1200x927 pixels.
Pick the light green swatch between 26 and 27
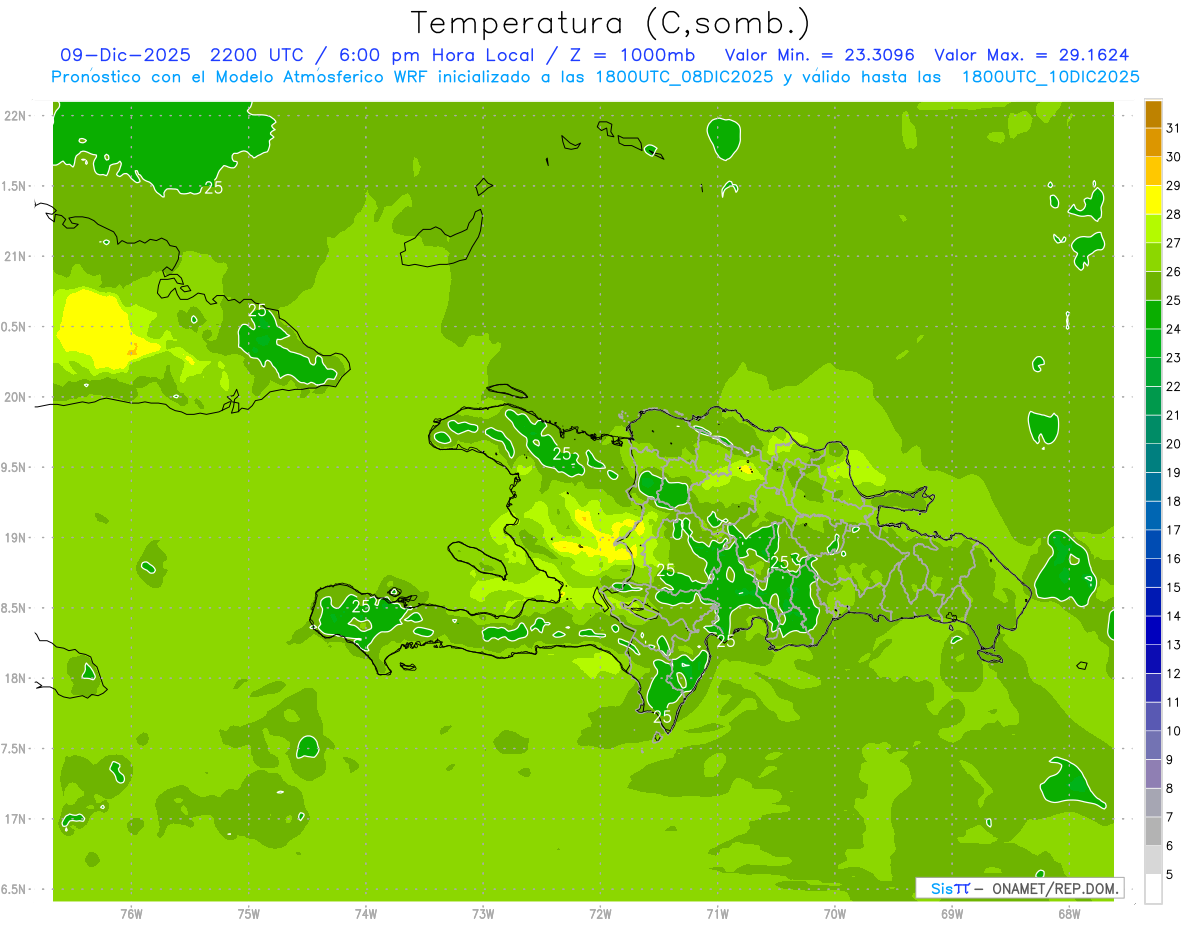(1153, 257)
